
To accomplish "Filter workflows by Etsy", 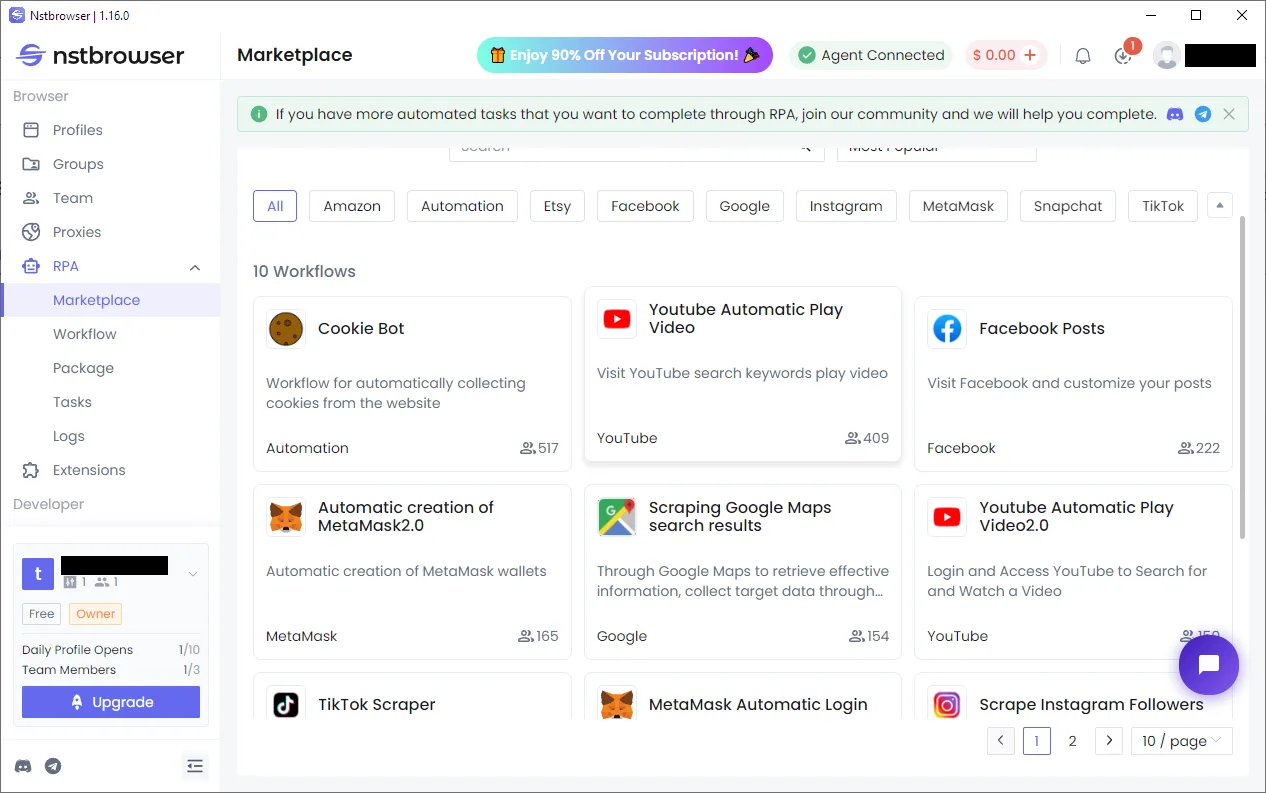I will (557, 206).
